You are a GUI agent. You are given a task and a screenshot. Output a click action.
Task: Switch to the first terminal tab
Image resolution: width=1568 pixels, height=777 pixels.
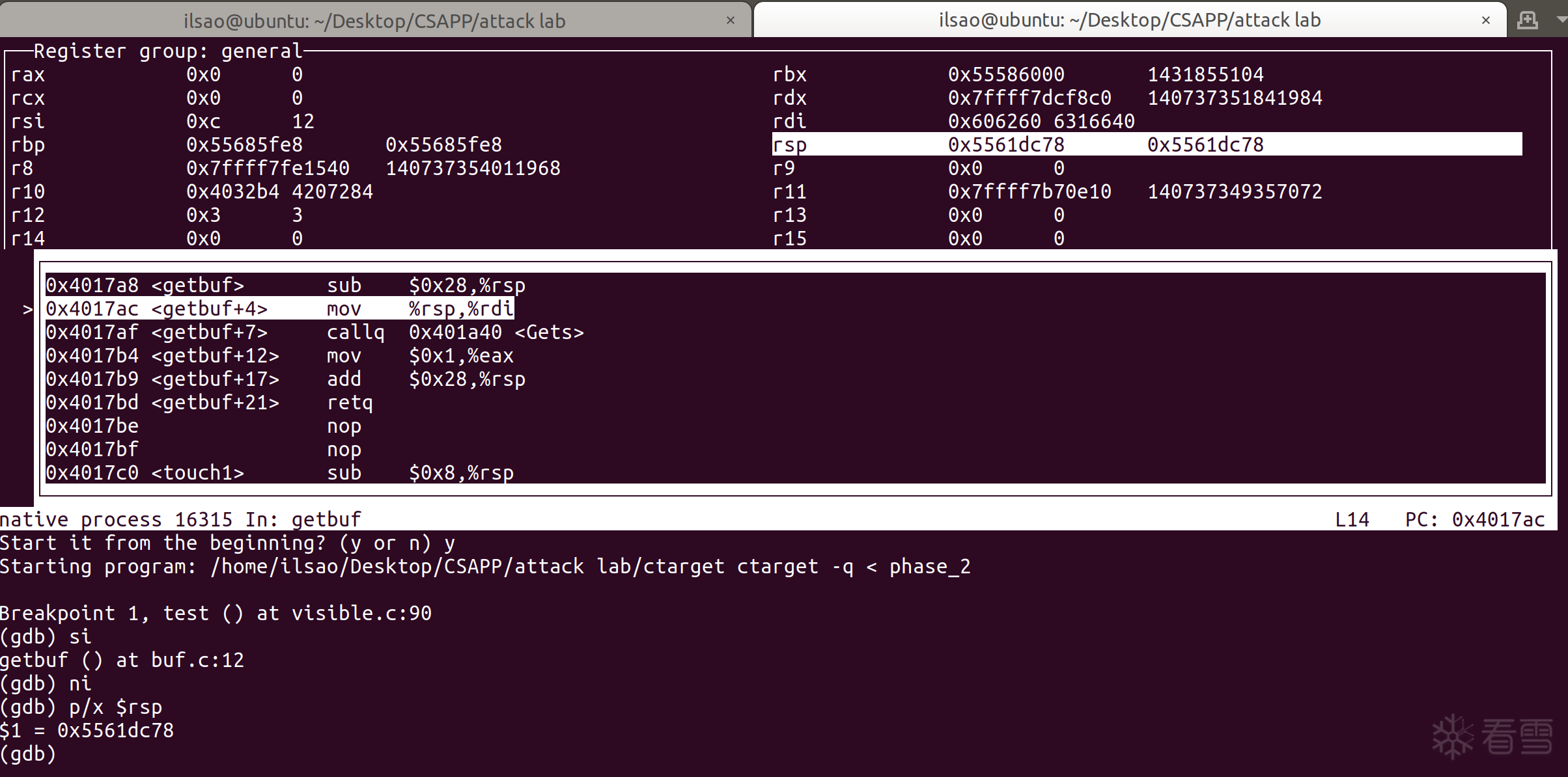(374, 21)
